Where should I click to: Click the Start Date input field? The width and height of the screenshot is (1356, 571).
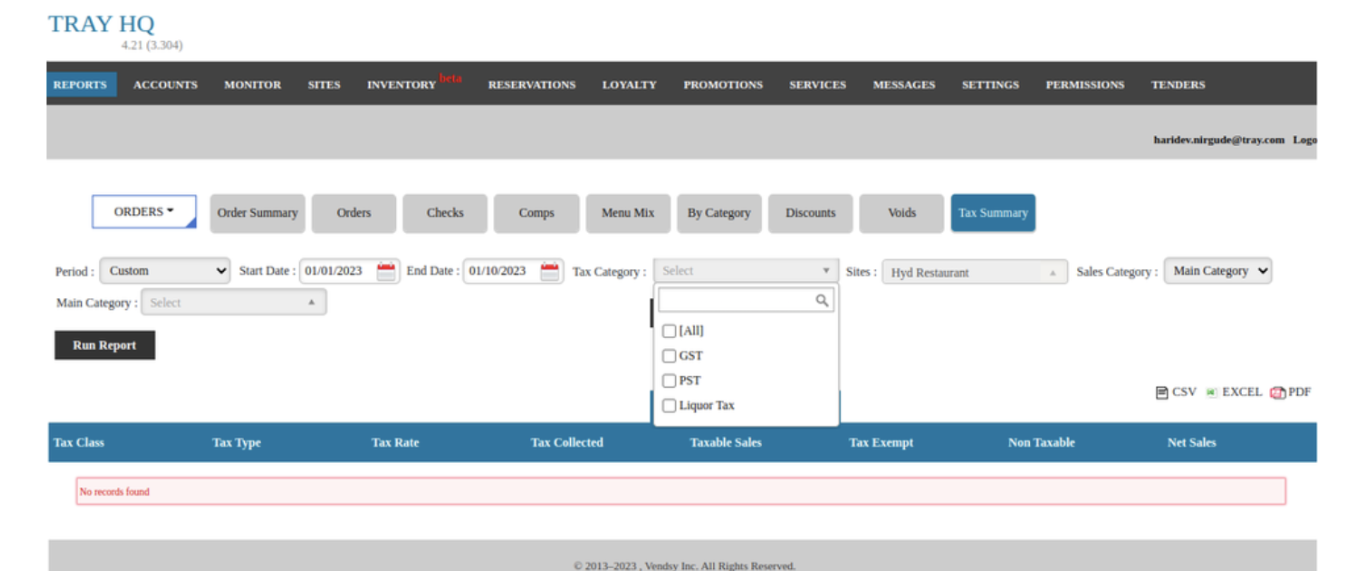[x=337, y=271]
